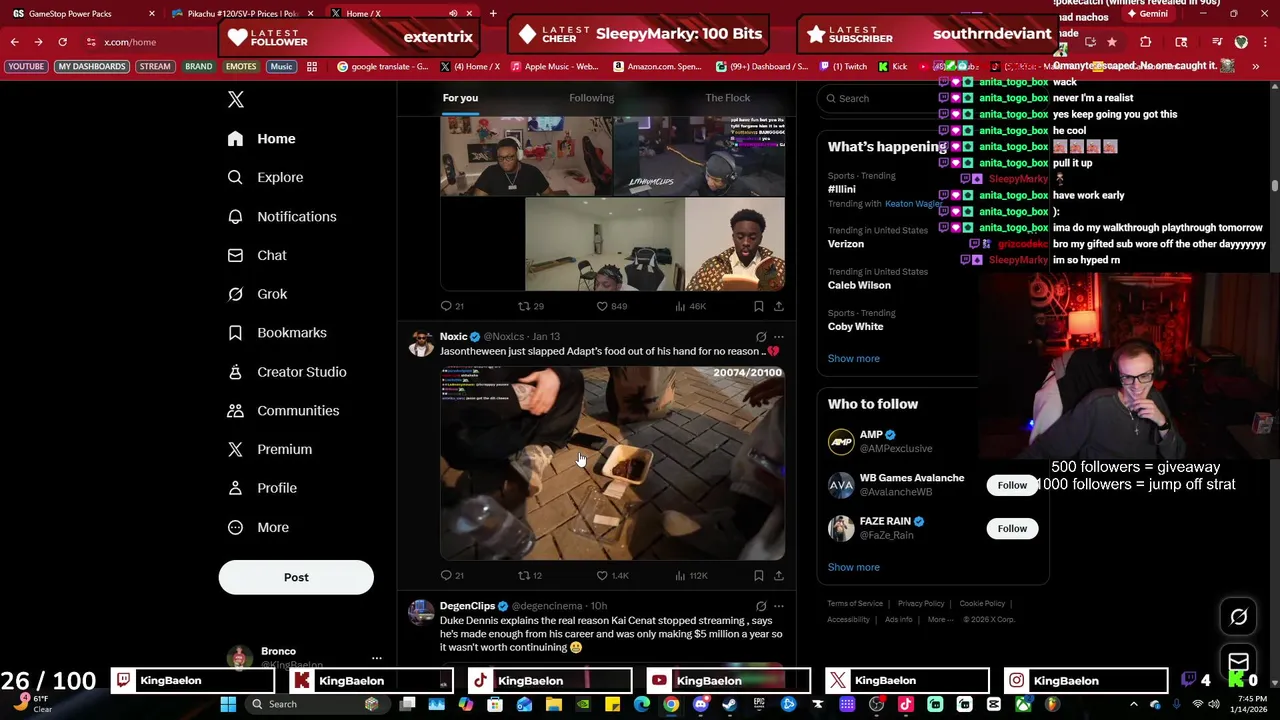Click Grok icon on DegenClips post
The width and height of the screenshot is (1280, 720).
pyautogui.click(x=761, y=606)
